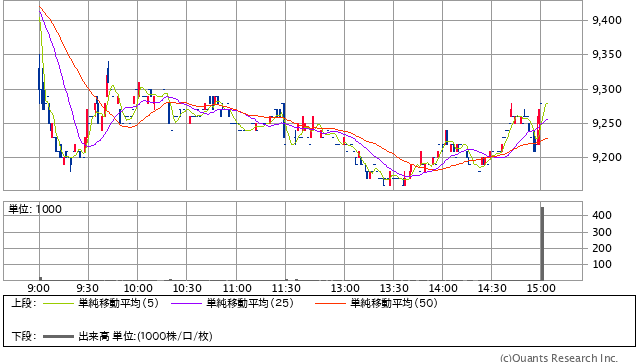
Task: Click the 14:30 time axis label
Action: click(x=492, y=288)
